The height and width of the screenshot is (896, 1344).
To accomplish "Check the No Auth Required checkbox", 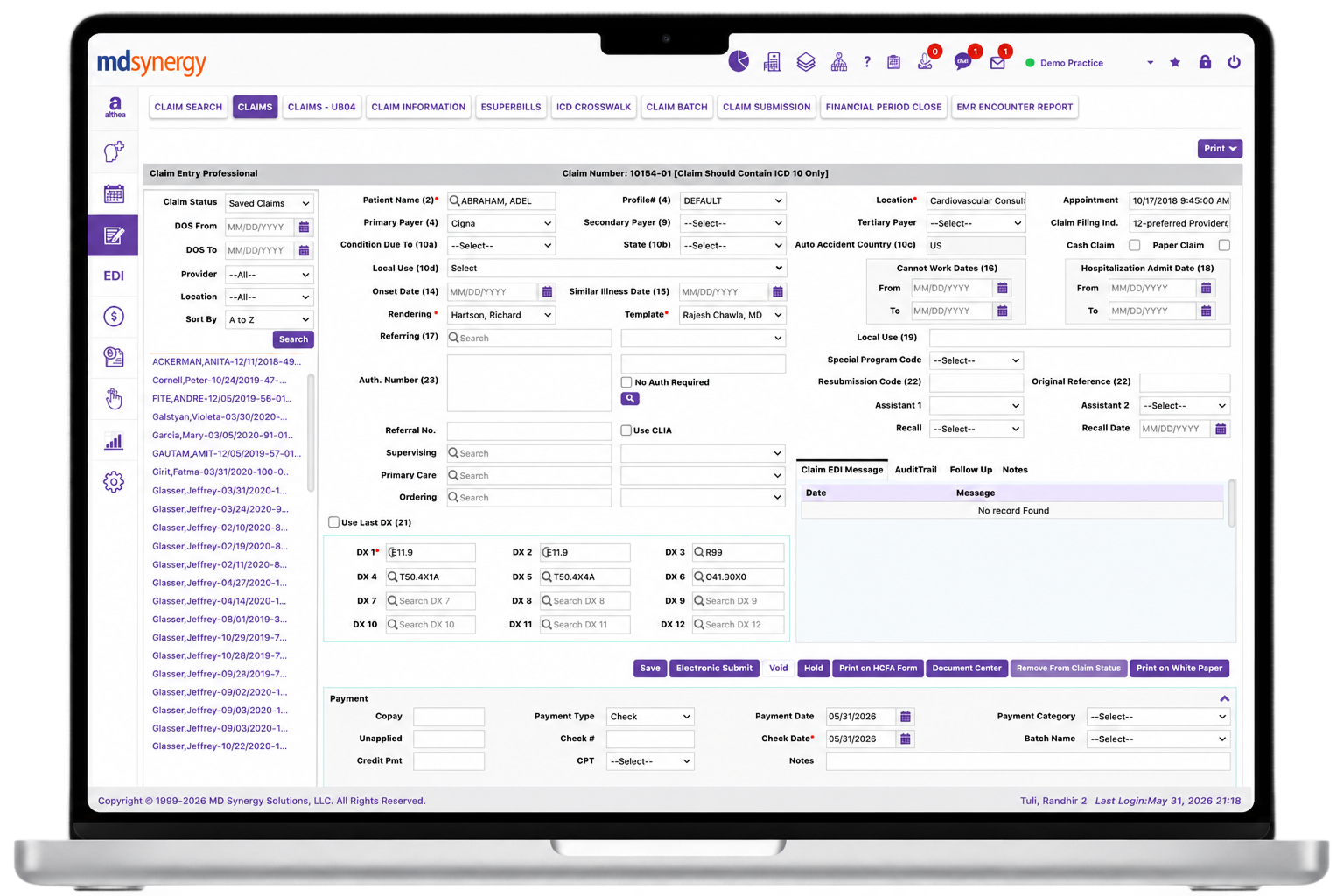I will tap(626, 382).
